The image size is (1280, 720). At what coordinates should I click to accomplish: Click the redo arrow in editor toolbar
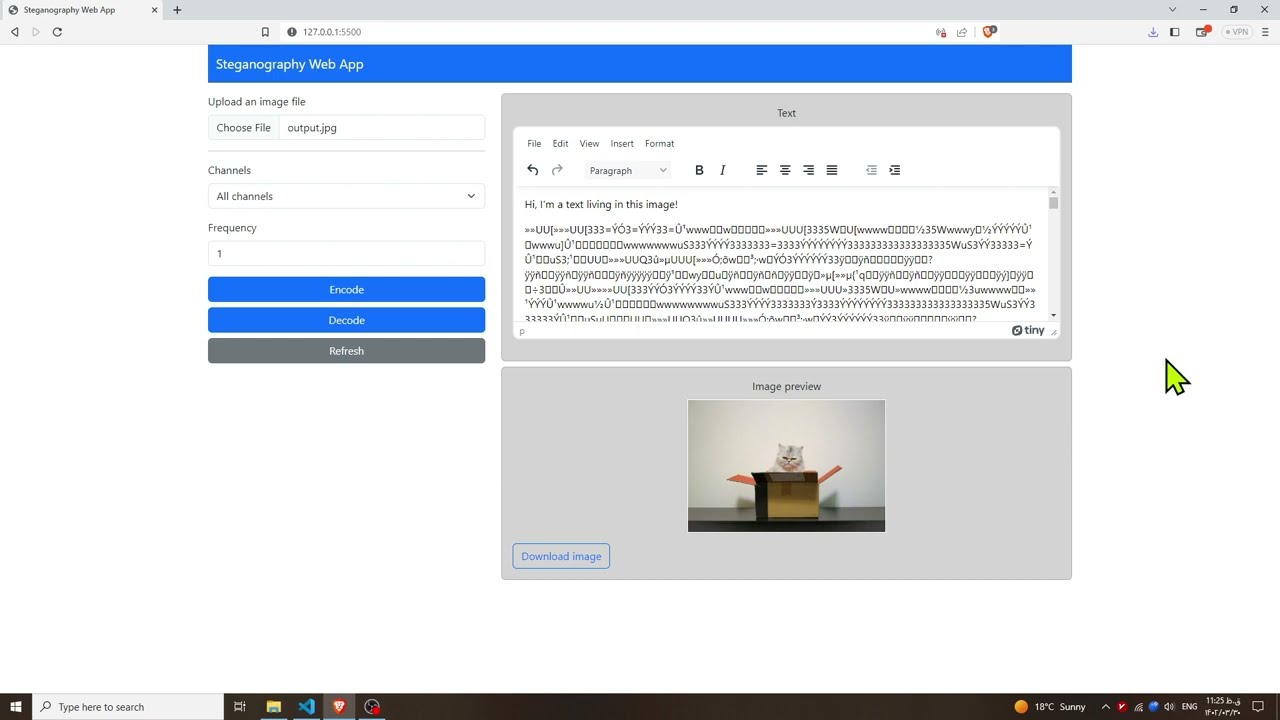(x=557, y=170)
